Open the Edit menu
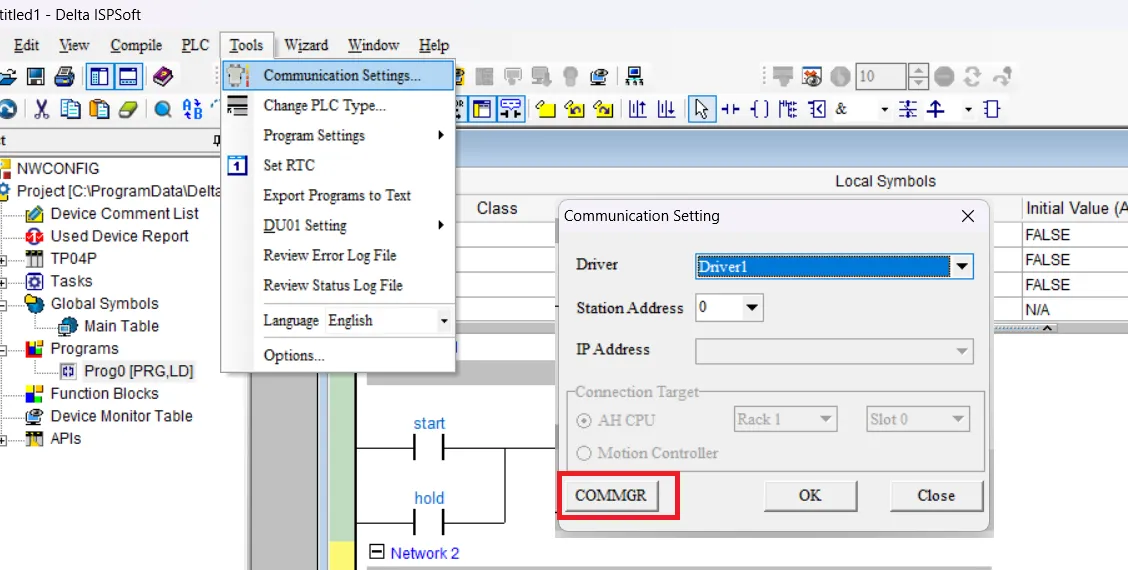The image size is (1128, 570). (x=27, y=45)
